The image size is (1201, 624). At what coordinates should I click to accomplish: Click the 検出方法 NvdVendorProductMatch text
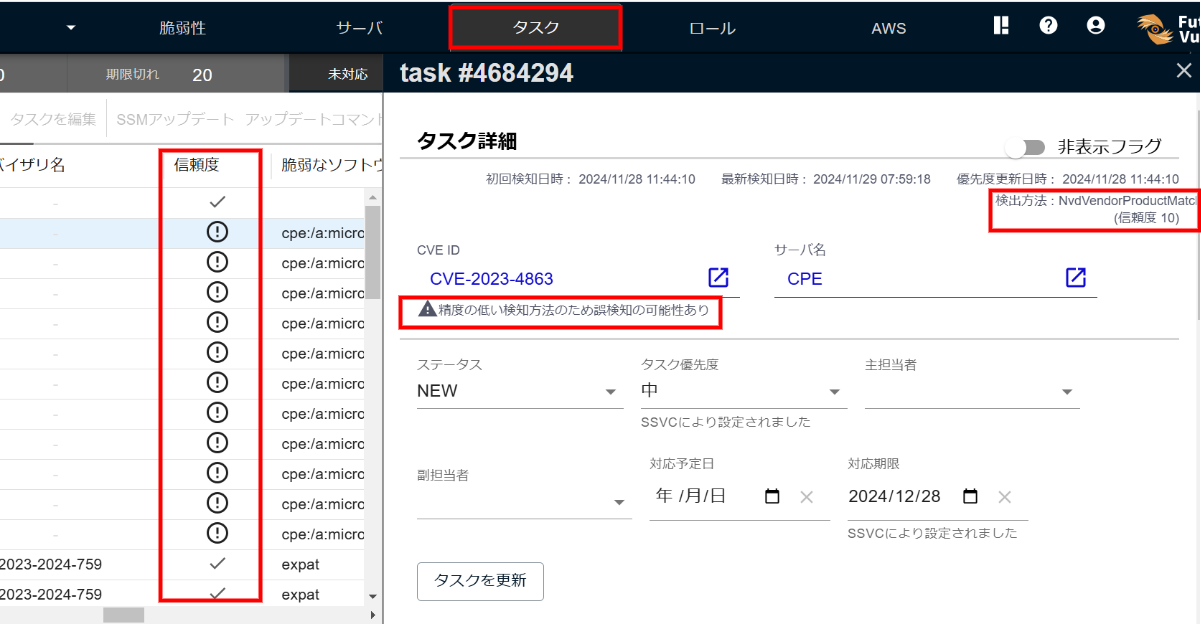pyautogui.click(x=1097, y=201)
